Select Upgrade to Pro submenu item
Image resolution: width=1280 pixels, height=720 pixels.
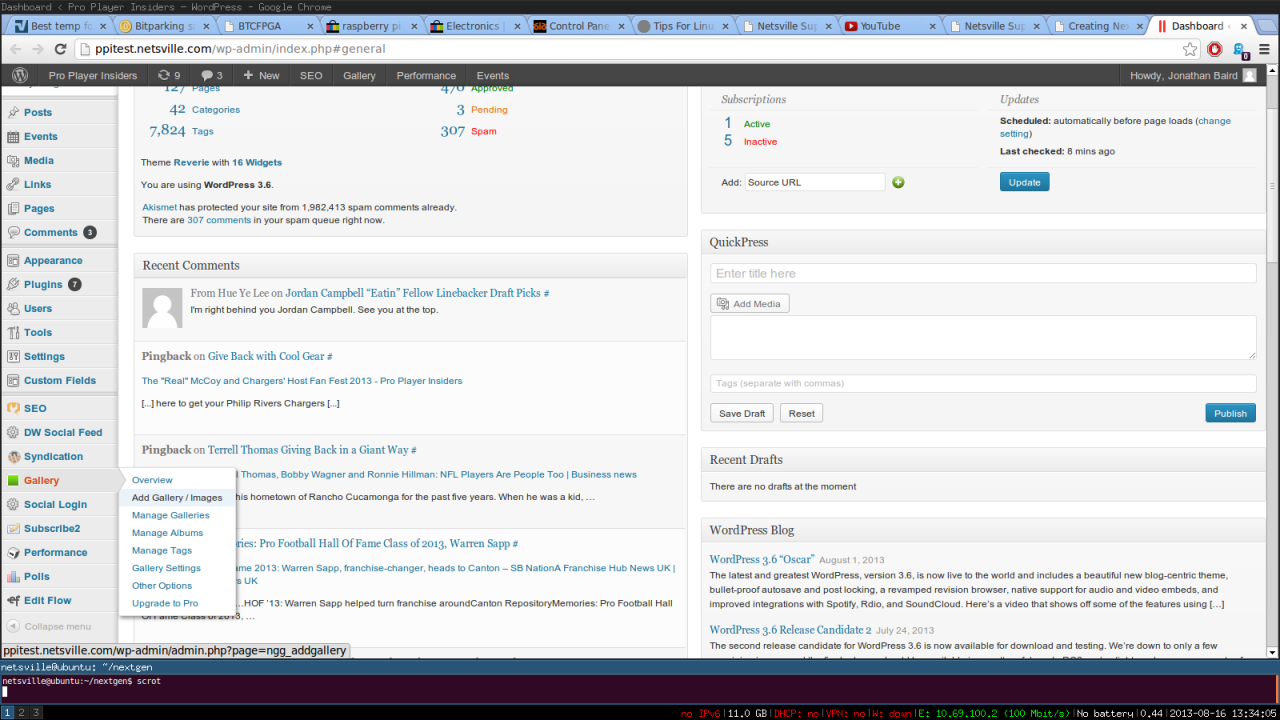click(x=165, y=603)
